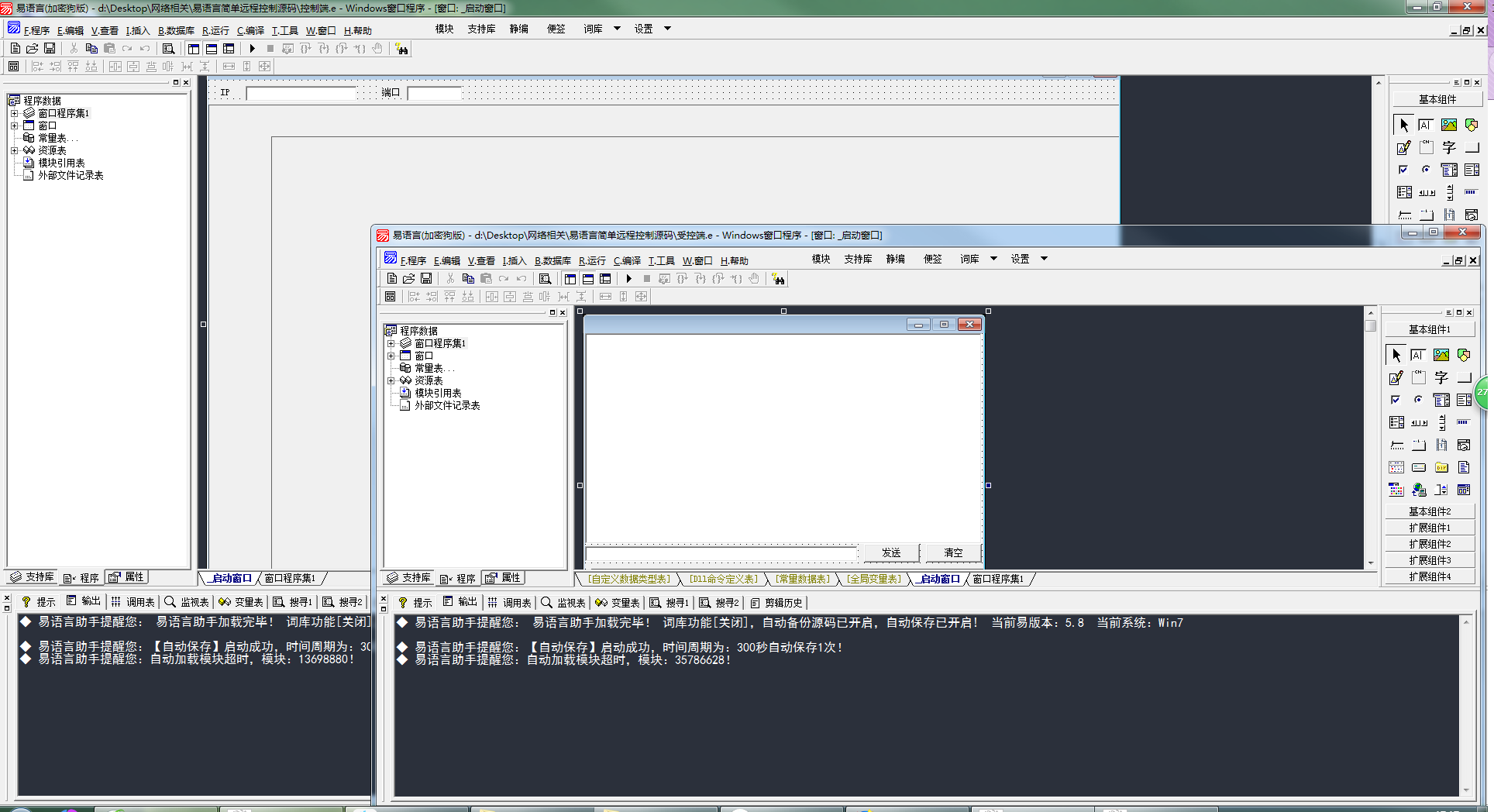Select picture box component in 基本组件1 palette
Viewport: 1494px width, 812px height.
tap(1441, 355)
